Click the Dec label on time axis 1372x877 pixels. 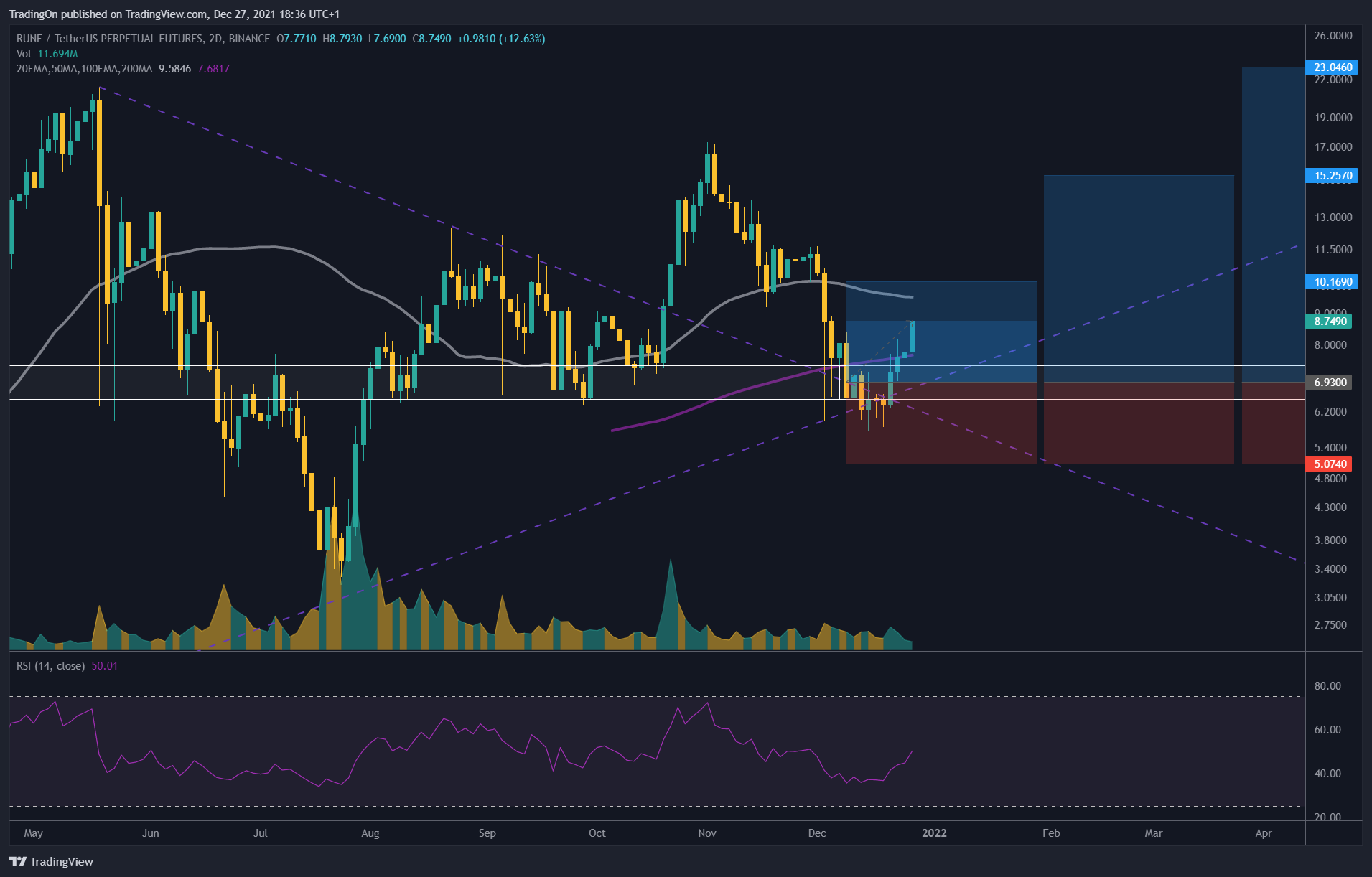pyautogui.click(x=817, y=833)
